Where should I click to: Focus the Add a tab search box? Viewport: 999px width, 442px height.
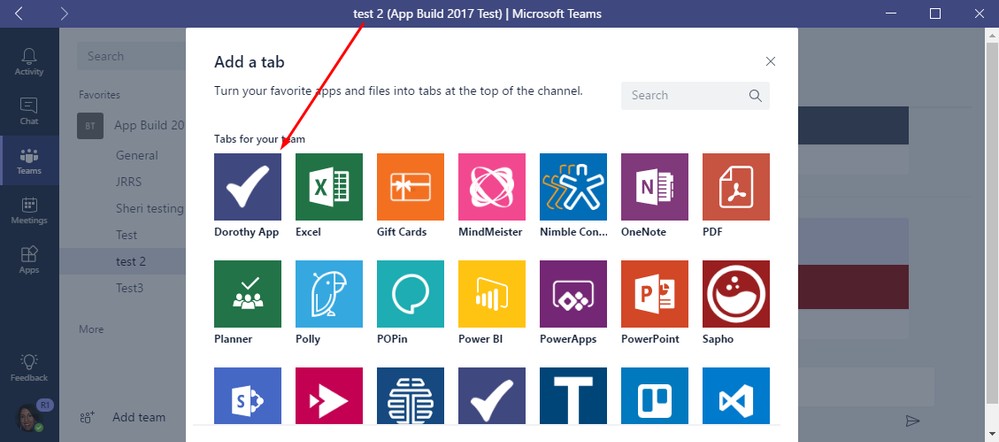695,96
